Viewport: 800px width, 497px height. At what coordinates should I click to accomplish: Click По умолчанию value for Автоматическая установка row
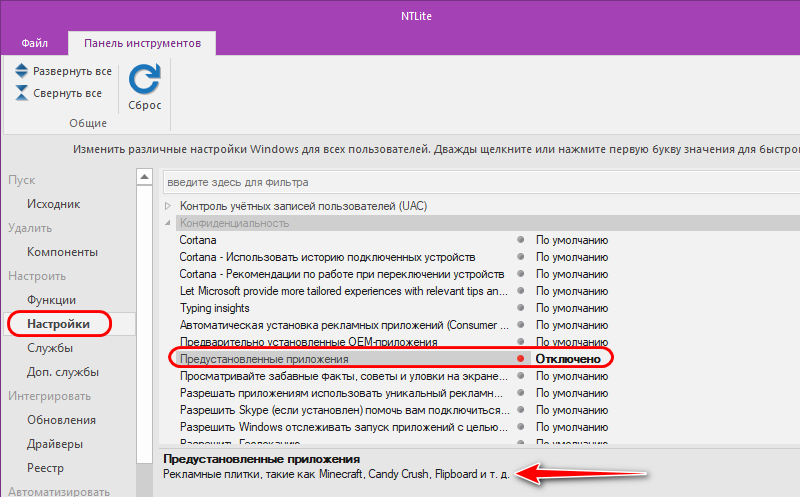[572, 325]
